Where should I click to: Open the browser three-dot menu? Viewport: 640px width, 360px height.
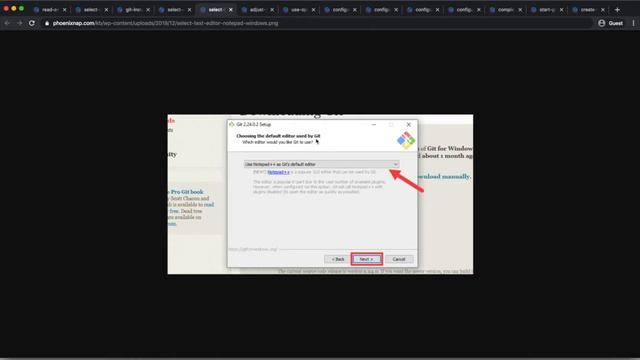pos(633,23)
